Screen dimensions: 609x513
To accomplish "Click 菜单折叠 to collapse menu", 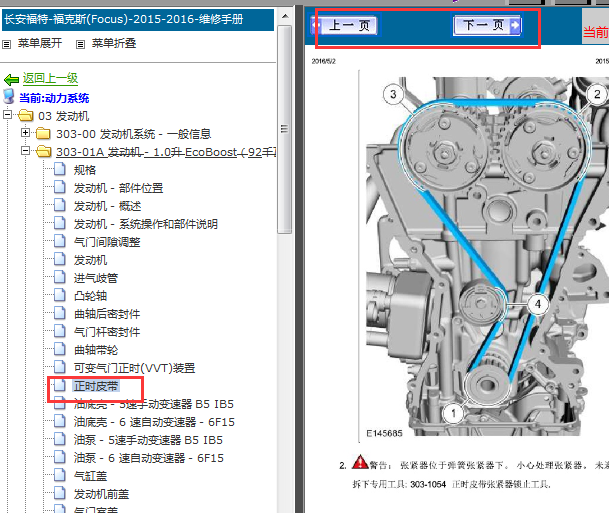I will click(x=114, y=43).
